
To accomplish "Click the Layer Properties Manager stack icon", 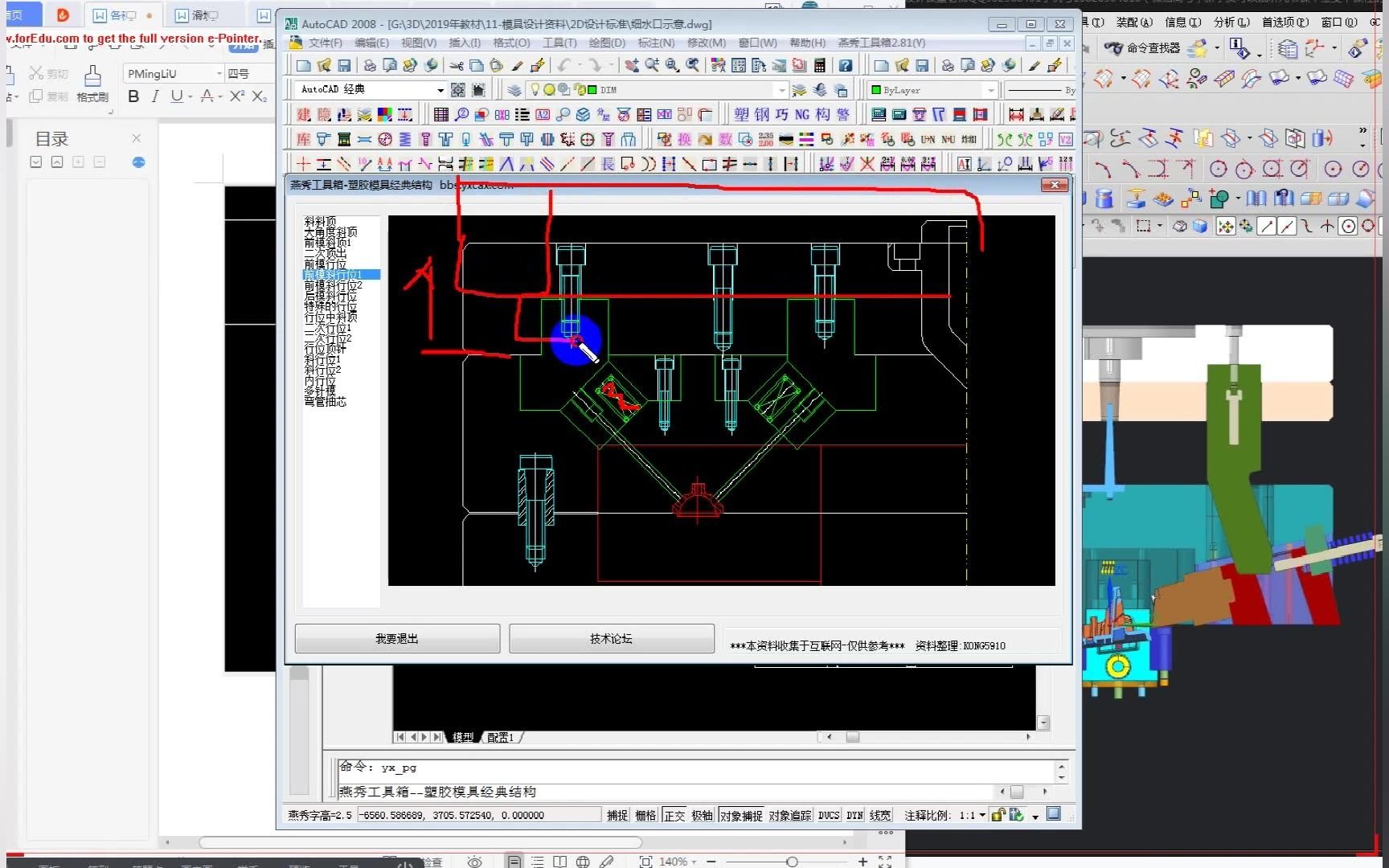I will (x=514, y=89).
